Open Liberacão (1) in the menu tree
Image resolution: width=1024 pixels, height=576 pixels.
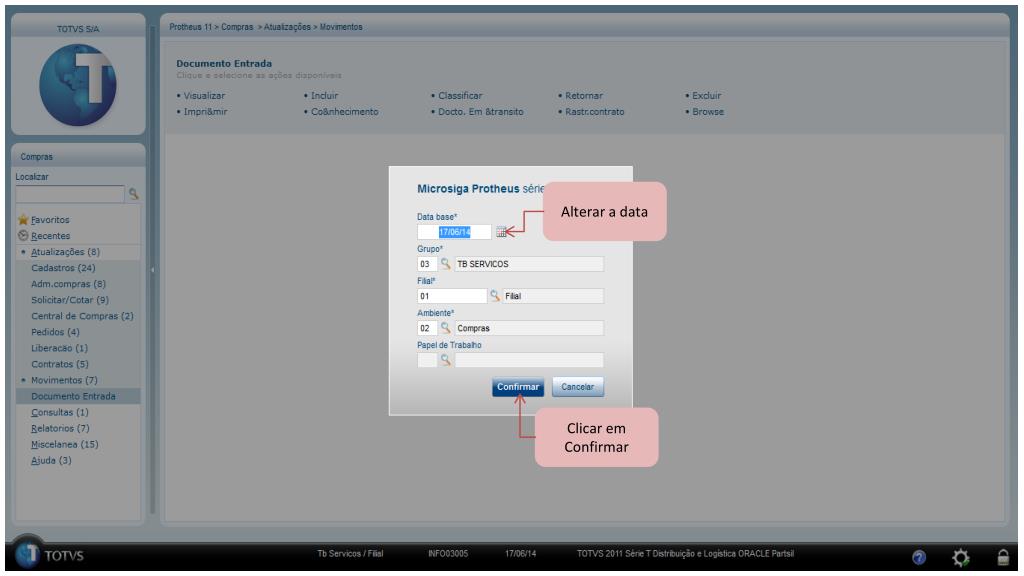pos(59,348)
